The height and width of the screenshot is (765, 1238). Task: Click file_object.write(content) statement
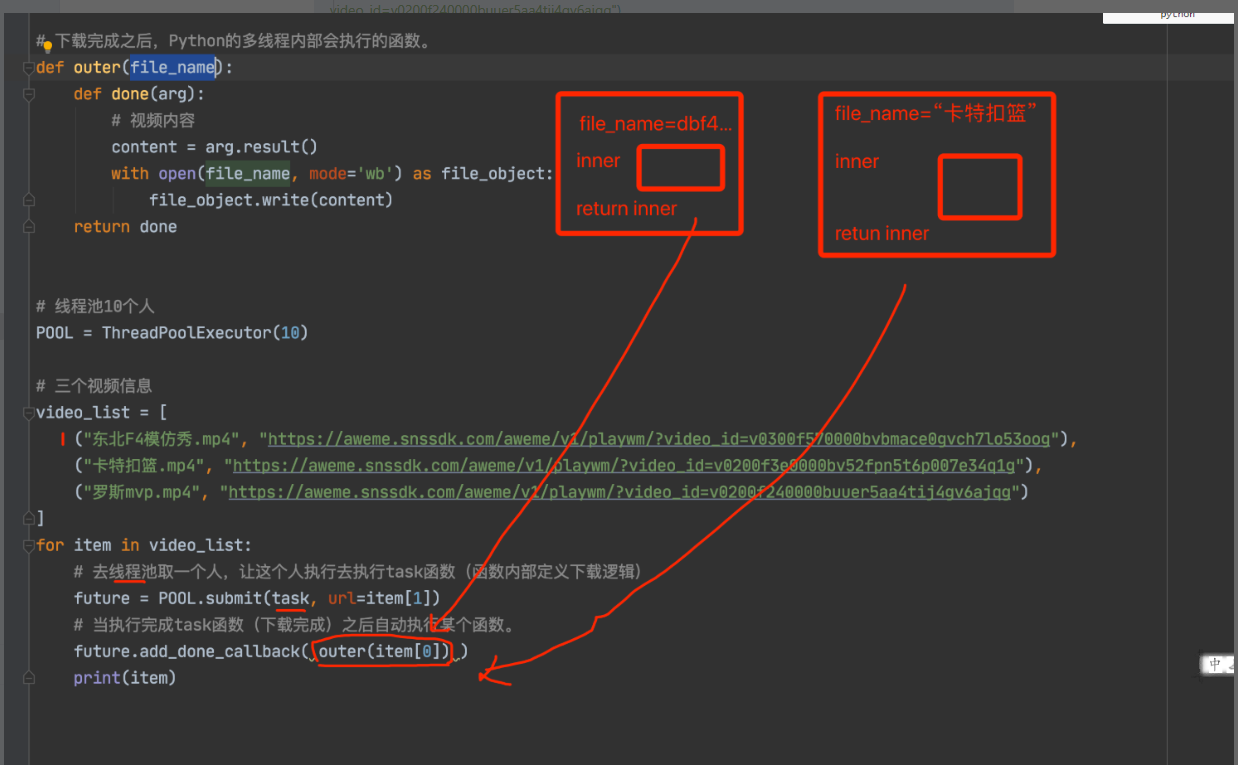[271, 200]
